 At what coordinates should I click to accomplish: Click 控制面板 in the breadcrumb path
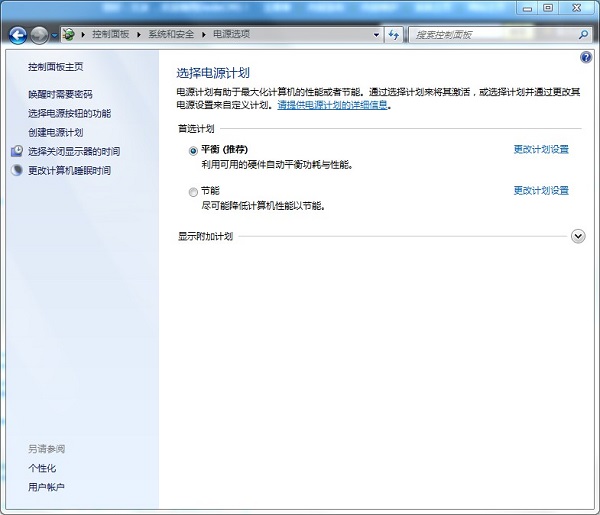(x=112, y=35)
